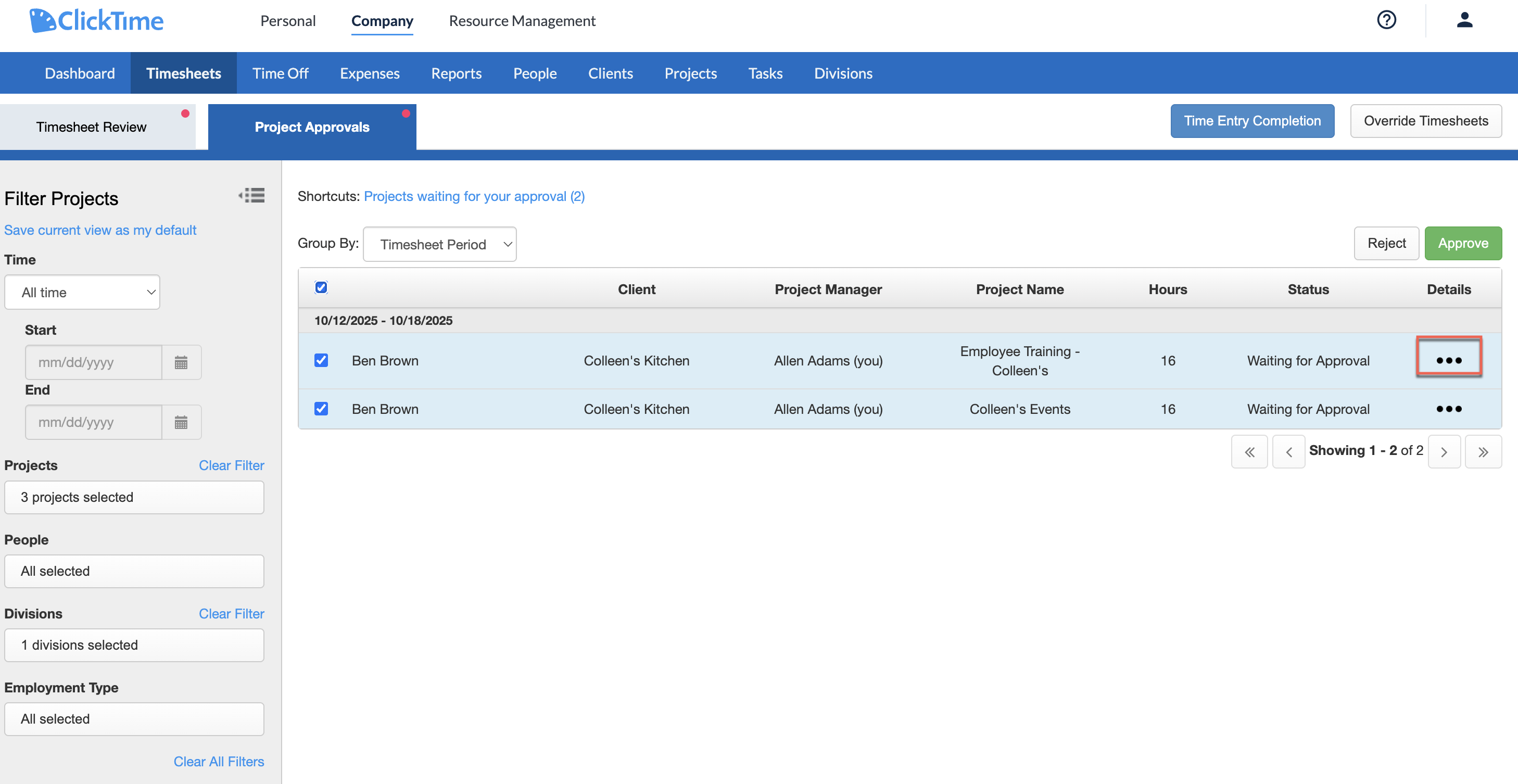The image size is (1518, 784).
Task: Open the End date calendar picker
Action: 181,422
